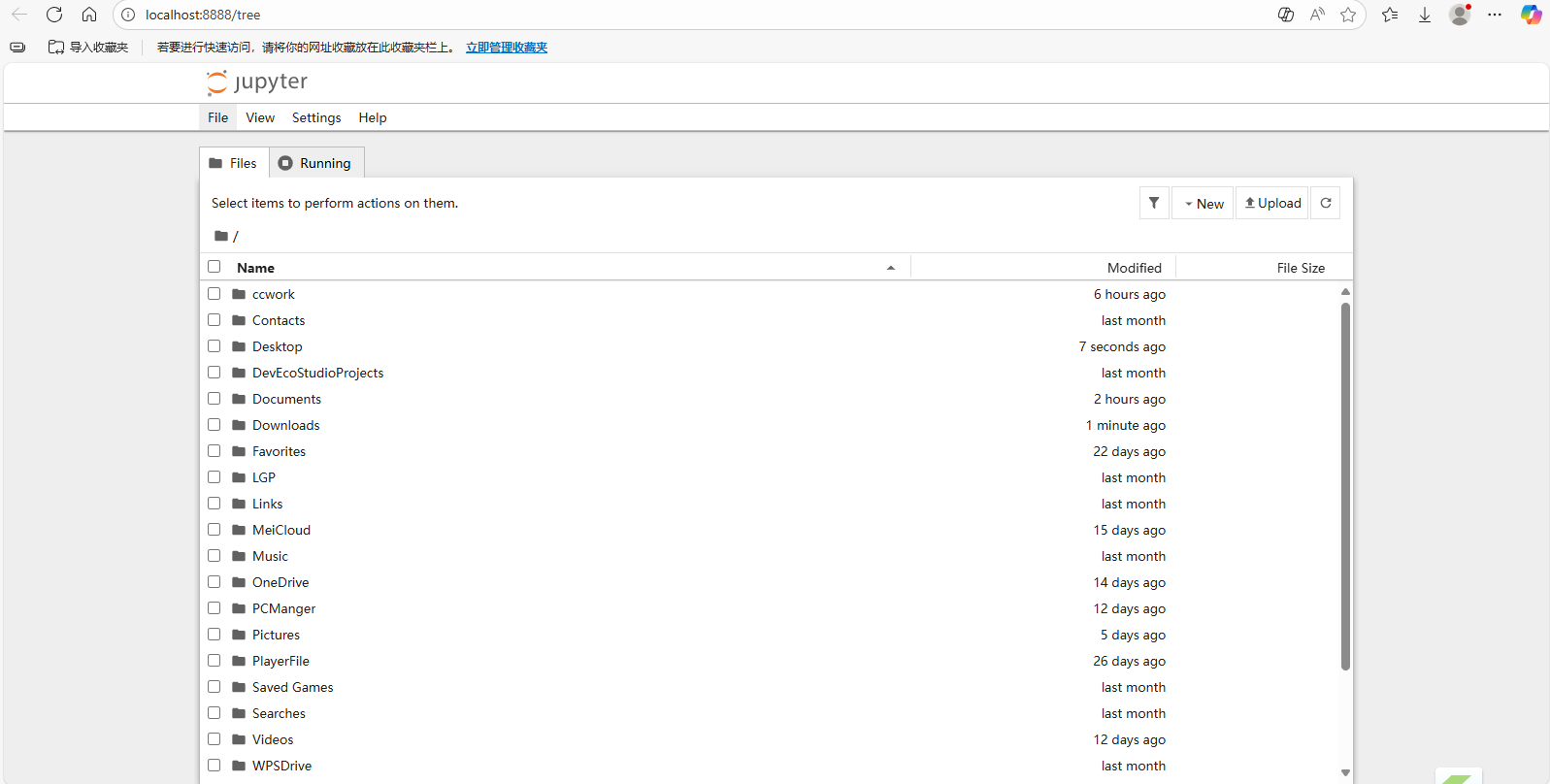Click the Jupyter logo
Image resolution: width=1550 pixels, height=784 pixels.
pos(257,82)
